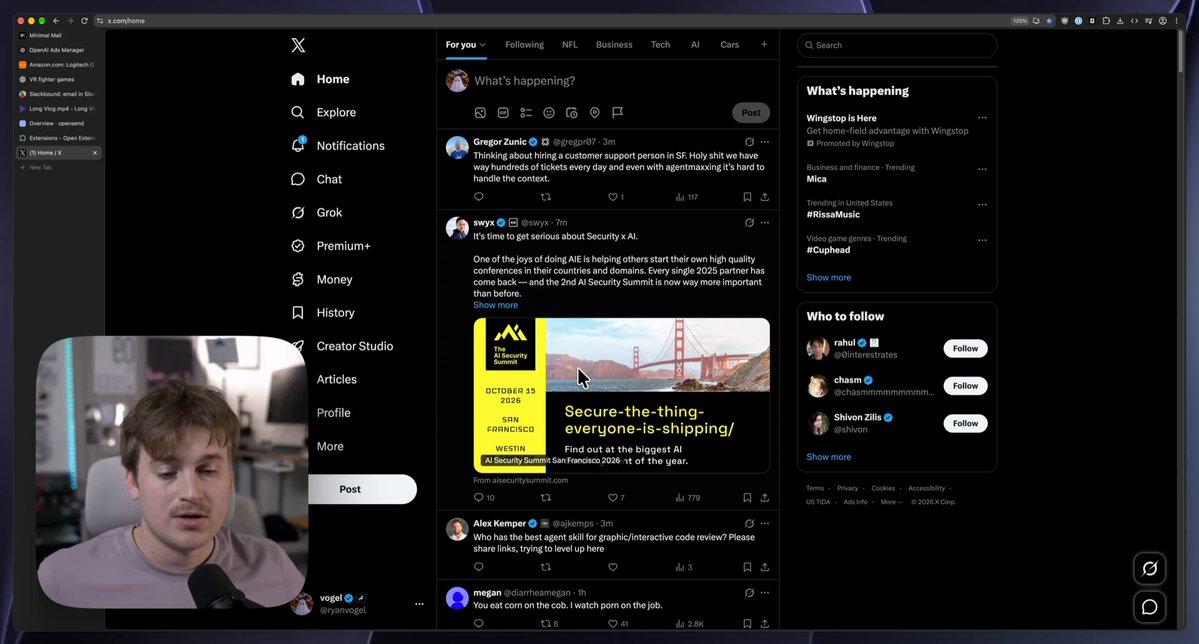Switch to the NFL tab

coord(570,45)
